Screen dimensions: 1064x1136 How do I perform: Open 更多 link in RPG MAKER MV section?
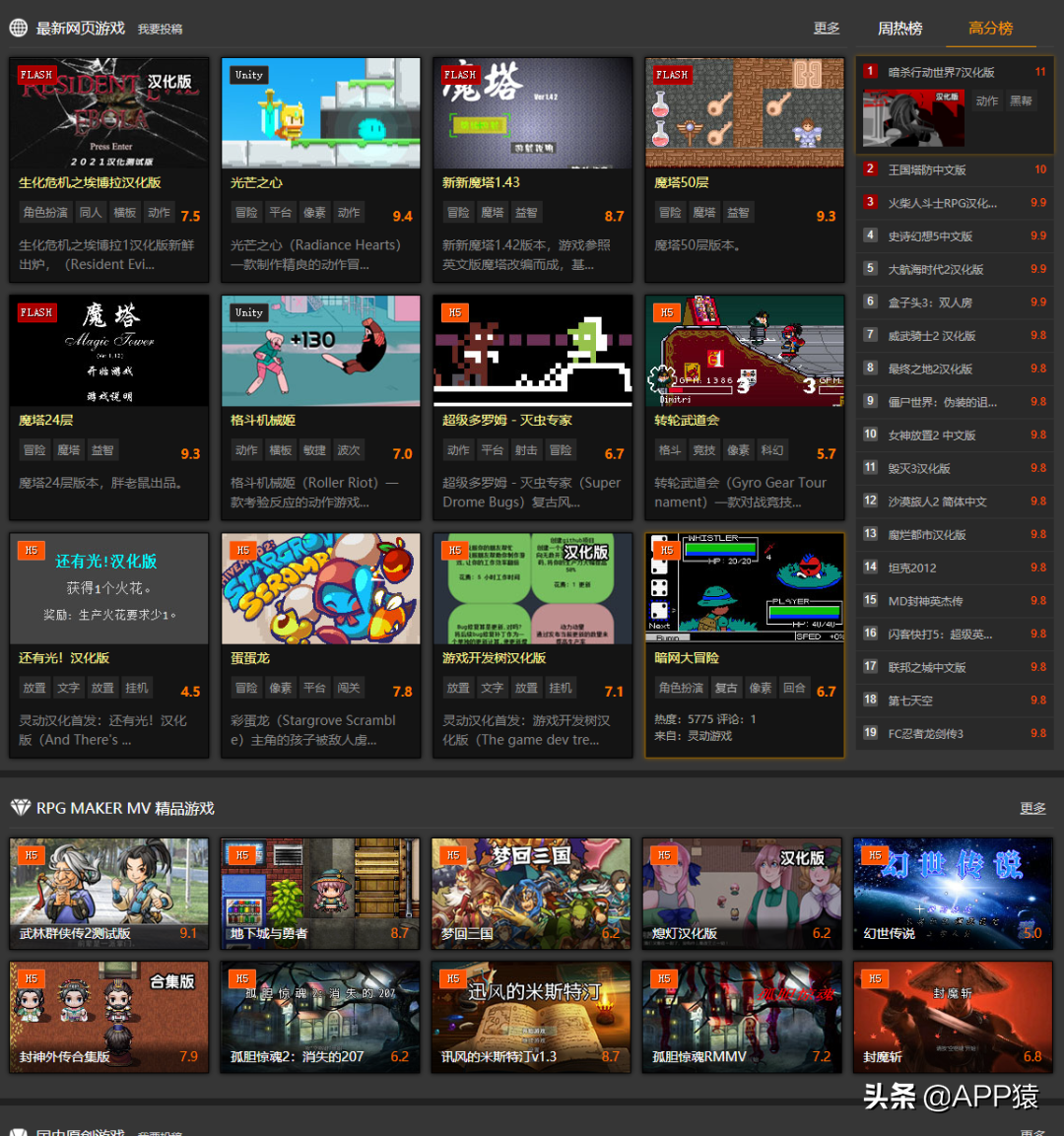coord(1032,808)
